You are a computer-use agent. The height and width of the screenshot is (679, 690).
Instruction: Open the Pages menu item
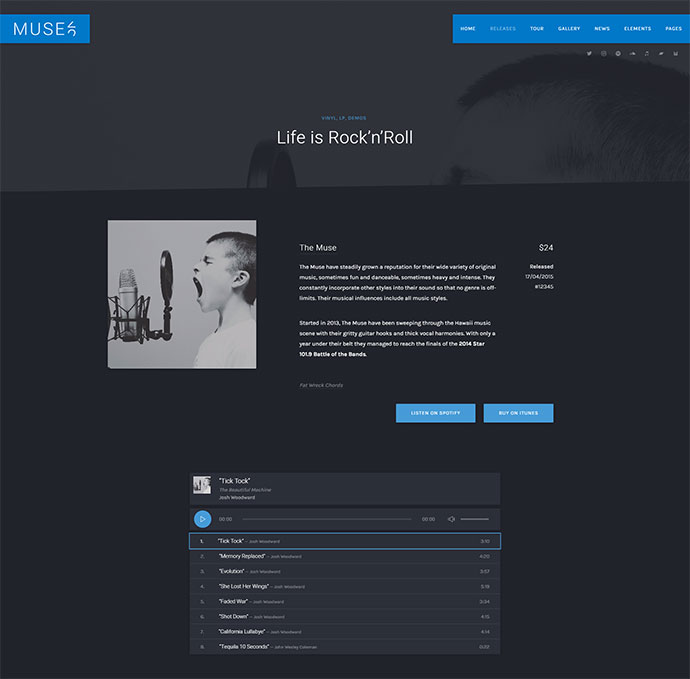pos(673,29)
